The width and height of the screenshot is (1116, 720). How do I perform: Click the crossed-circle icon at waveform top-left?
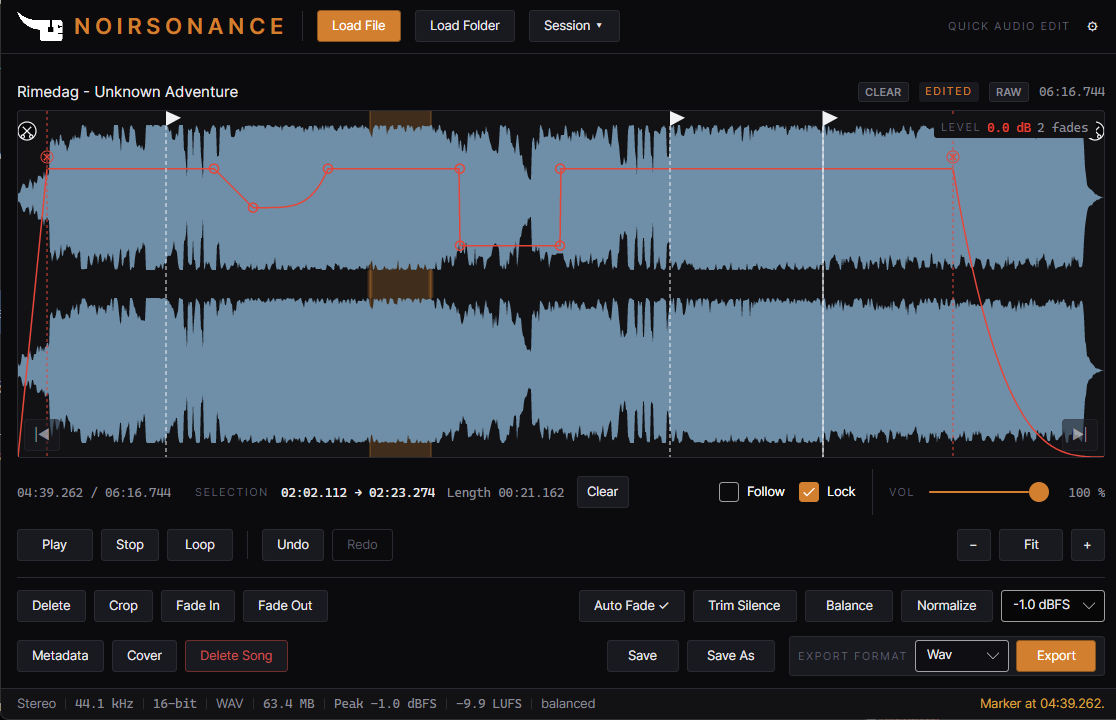pyautogui.click(x=27, y=131)
